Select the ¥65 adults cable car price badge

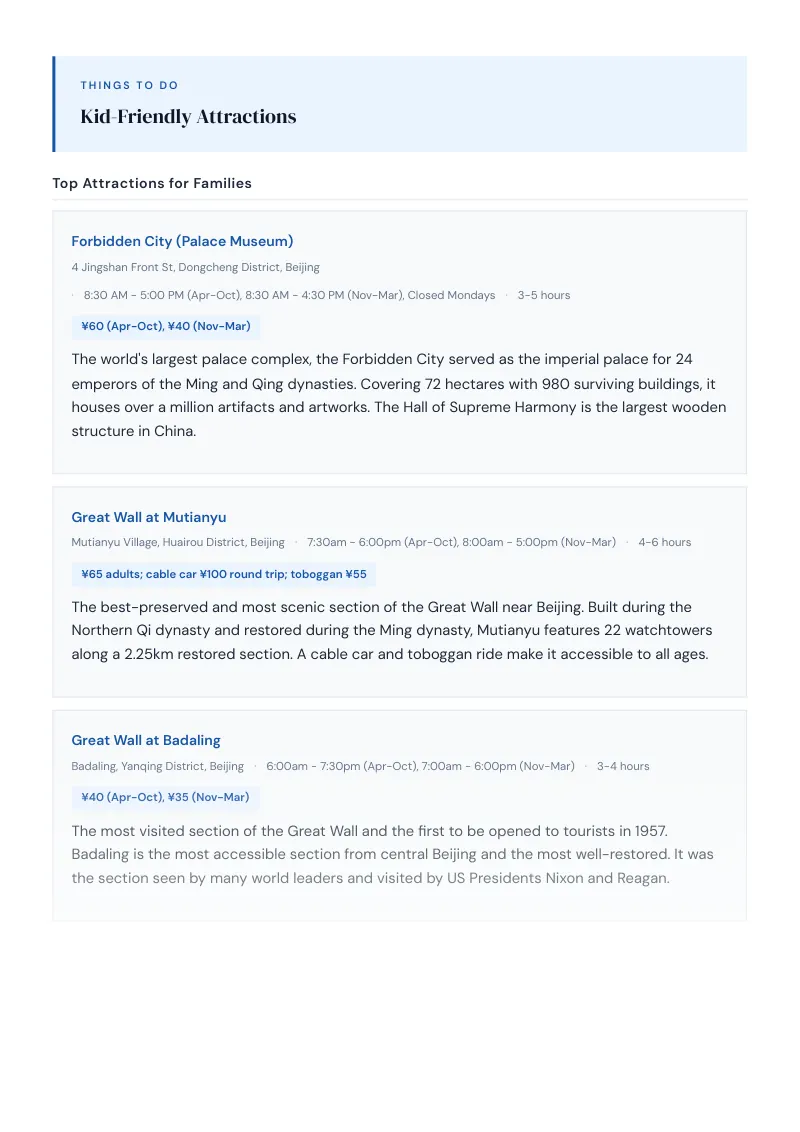tap(224, 574)
